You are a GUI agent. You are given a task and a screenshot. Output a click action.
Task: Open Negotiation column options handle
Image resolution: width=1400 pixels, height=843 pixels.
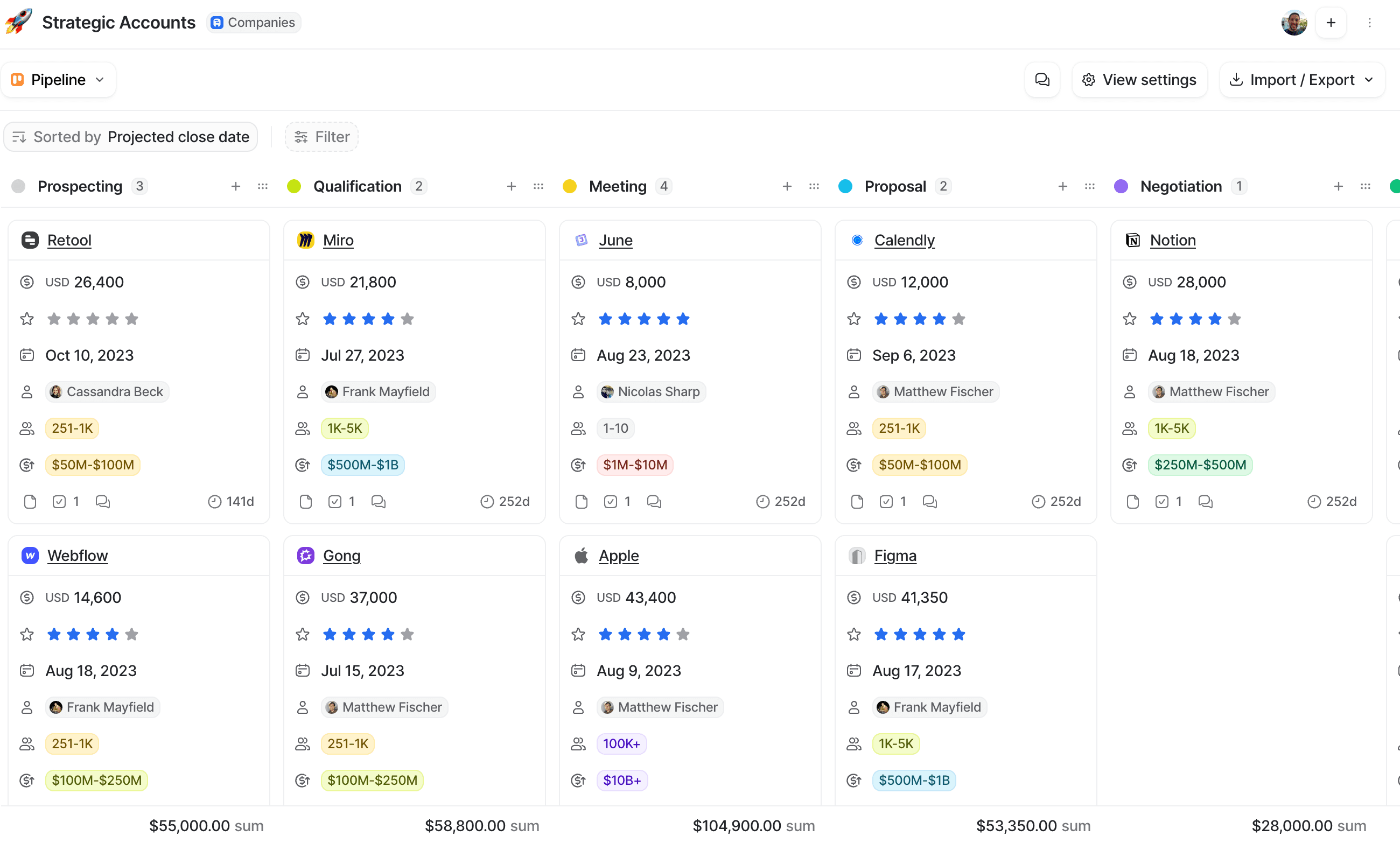click(x=1365, y=186)
